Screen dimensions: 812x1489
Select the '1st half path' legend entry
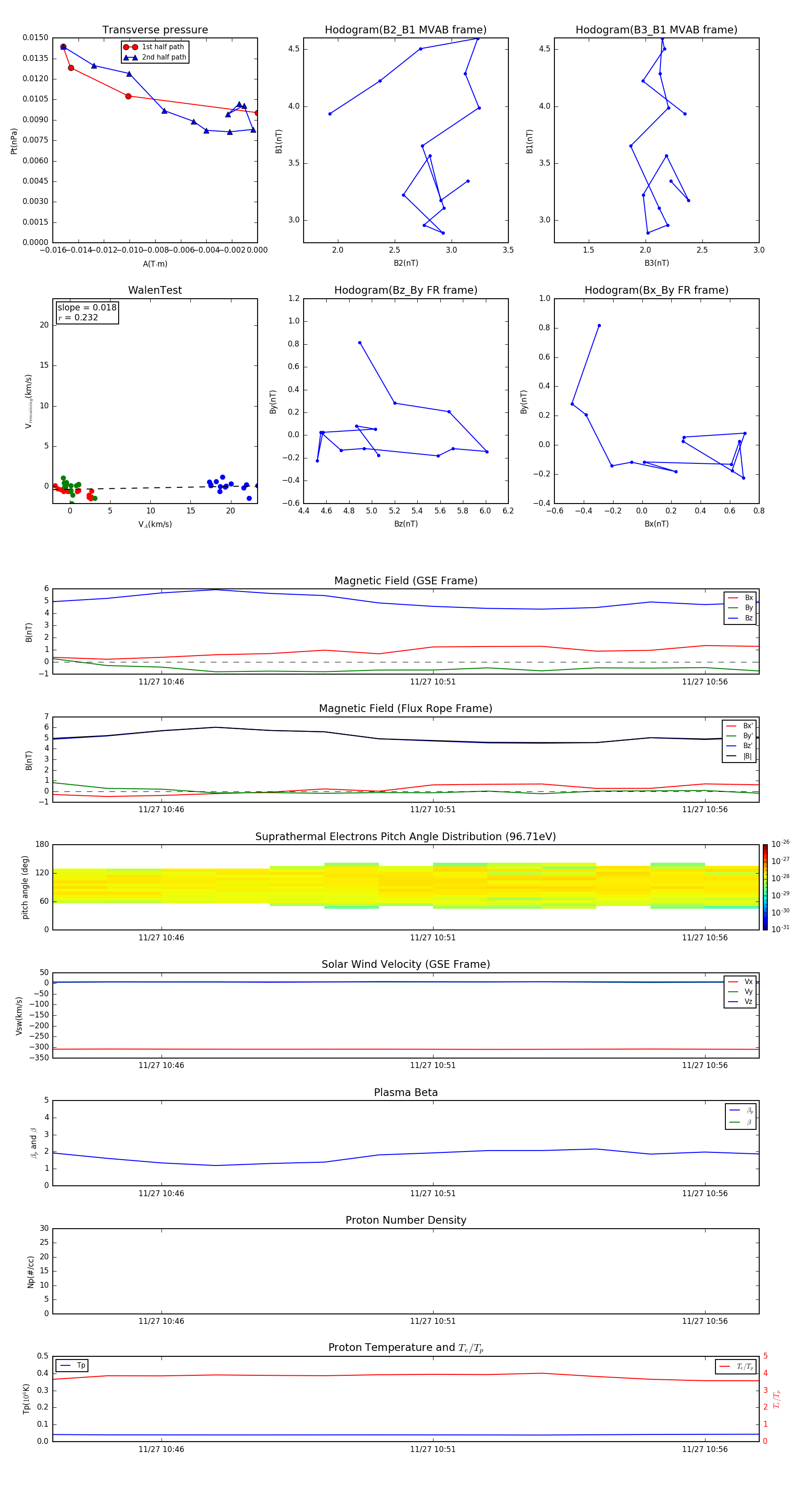(x=154, y=47)
